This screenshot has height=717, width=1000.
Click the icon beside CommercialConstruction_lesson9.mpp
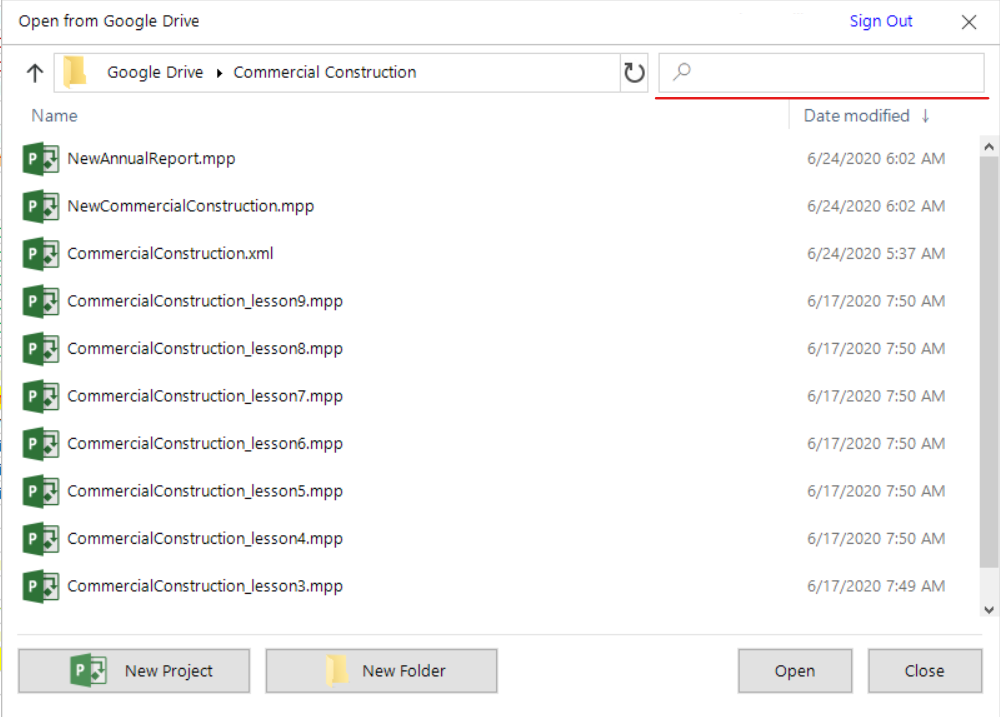41,301
